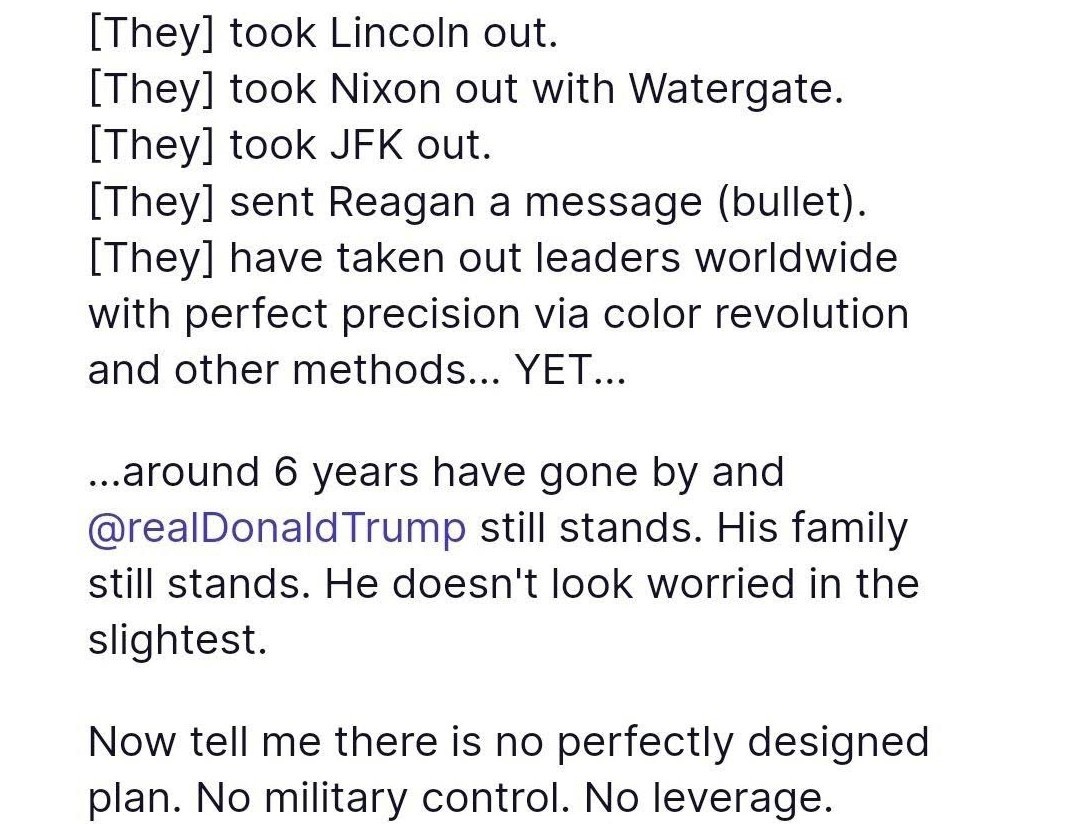Click the line about Reagan's message
The image size is (1072, 824).
pyautogui.click(x=478, y=202)
